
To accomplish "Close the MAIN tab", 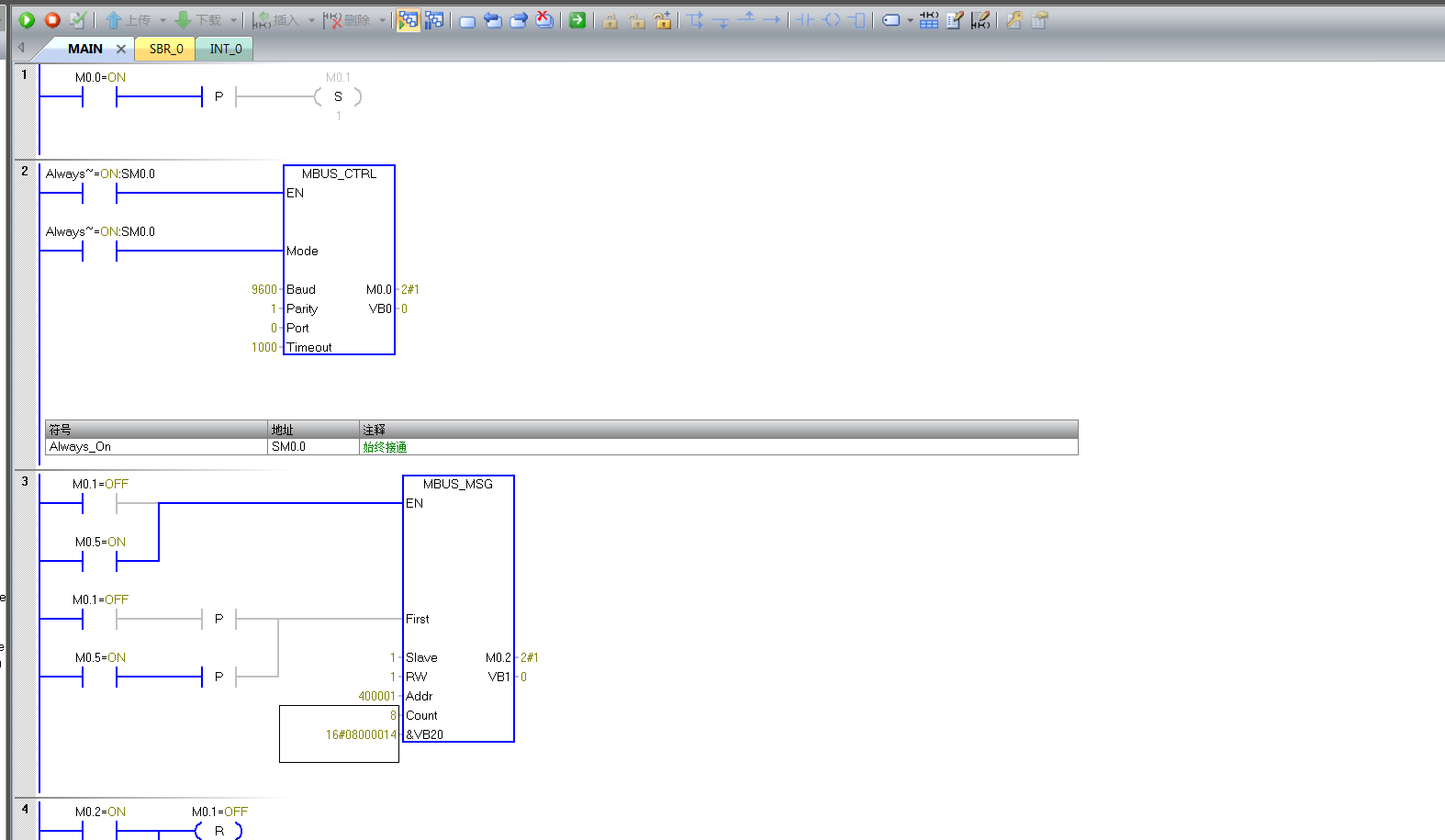I will [x=120, y=49].
